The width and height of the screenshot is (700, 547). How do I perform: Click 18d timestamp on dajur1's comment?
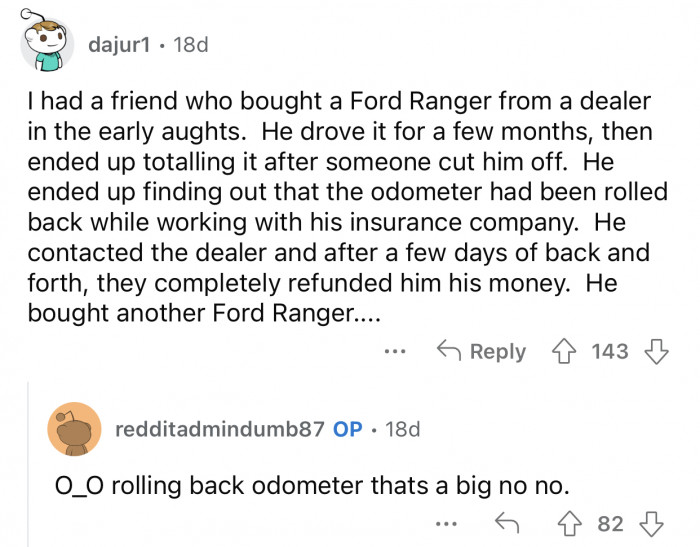pyautogui.click(x=189, y=46)
